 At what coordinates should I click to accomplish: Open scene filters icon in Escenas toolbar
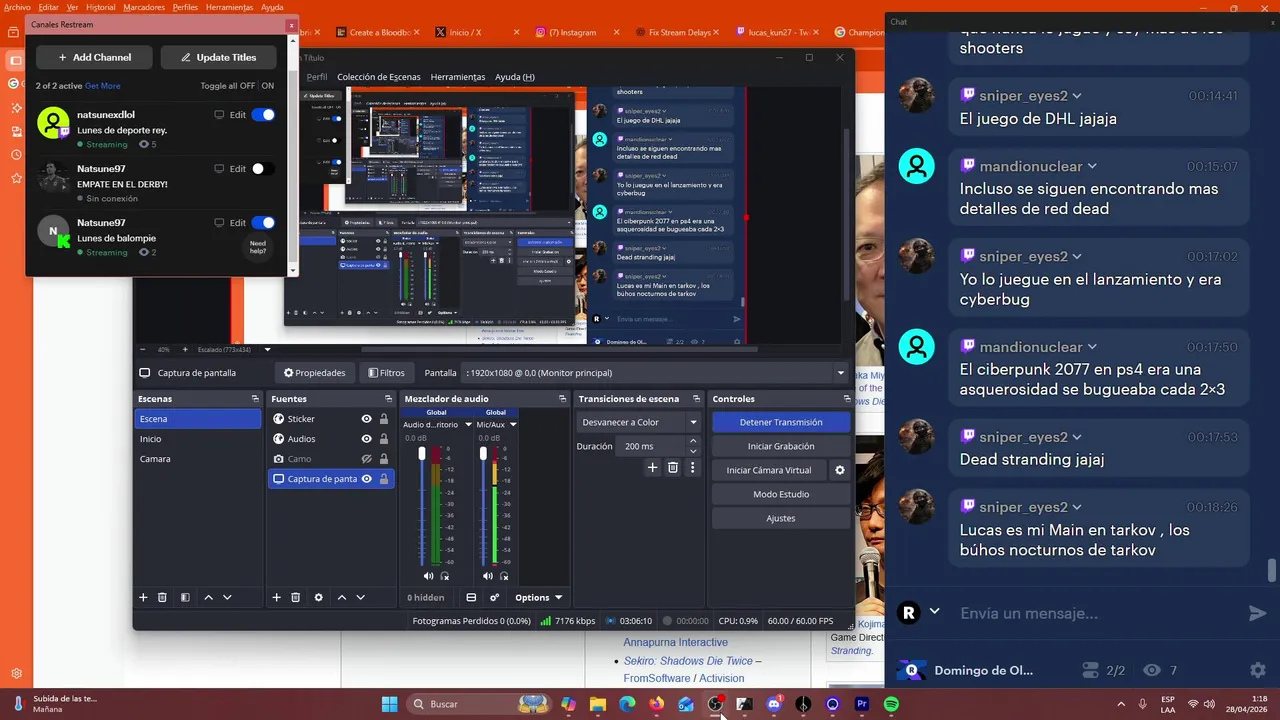pyautogui.click(x=185, y=597)
